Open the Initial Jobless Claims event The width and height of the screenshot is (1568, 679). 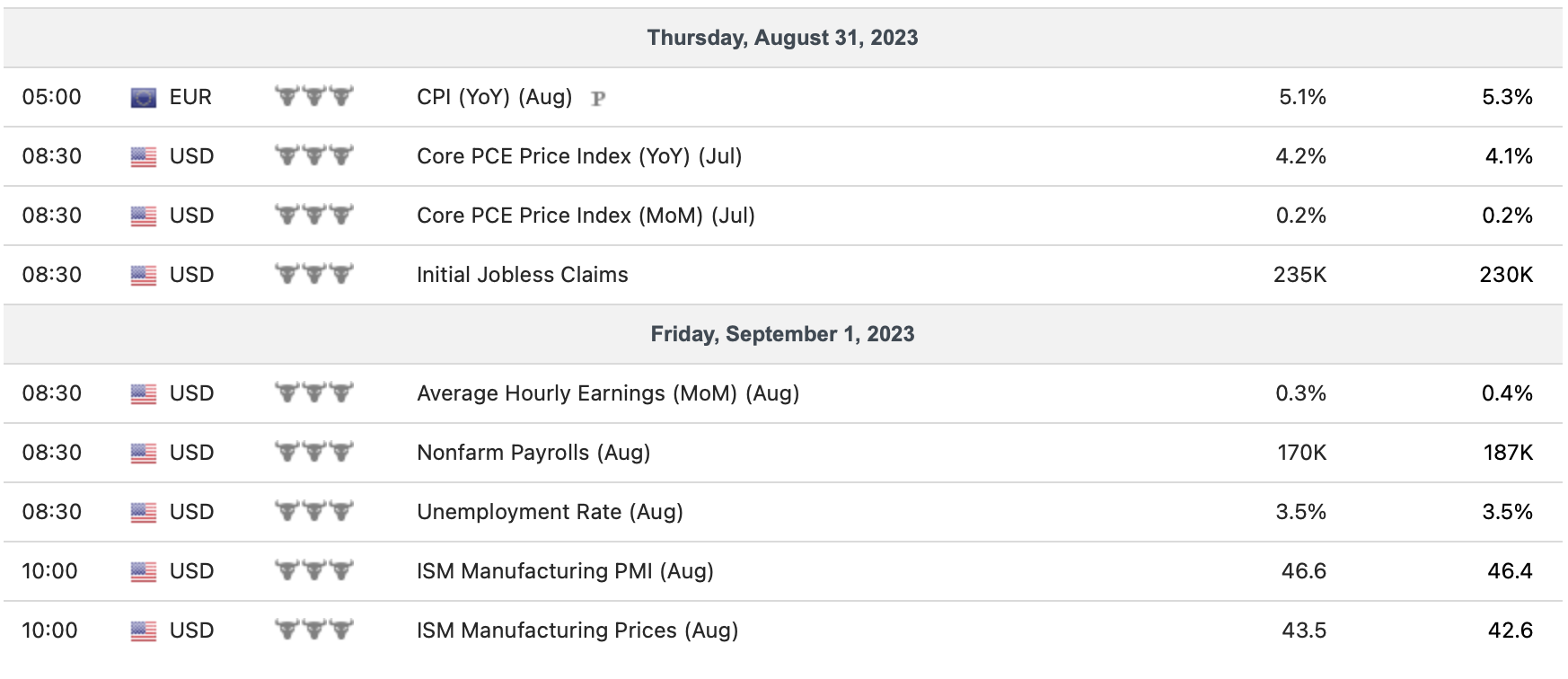[522, 275]
